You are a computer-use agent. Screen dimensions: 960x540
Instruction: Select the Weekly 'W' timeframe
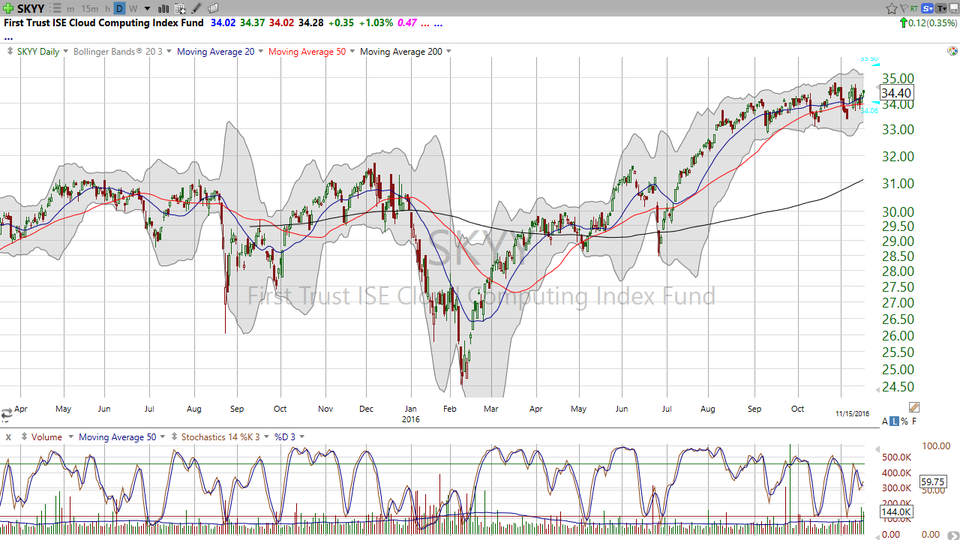[x=133, y=9]
